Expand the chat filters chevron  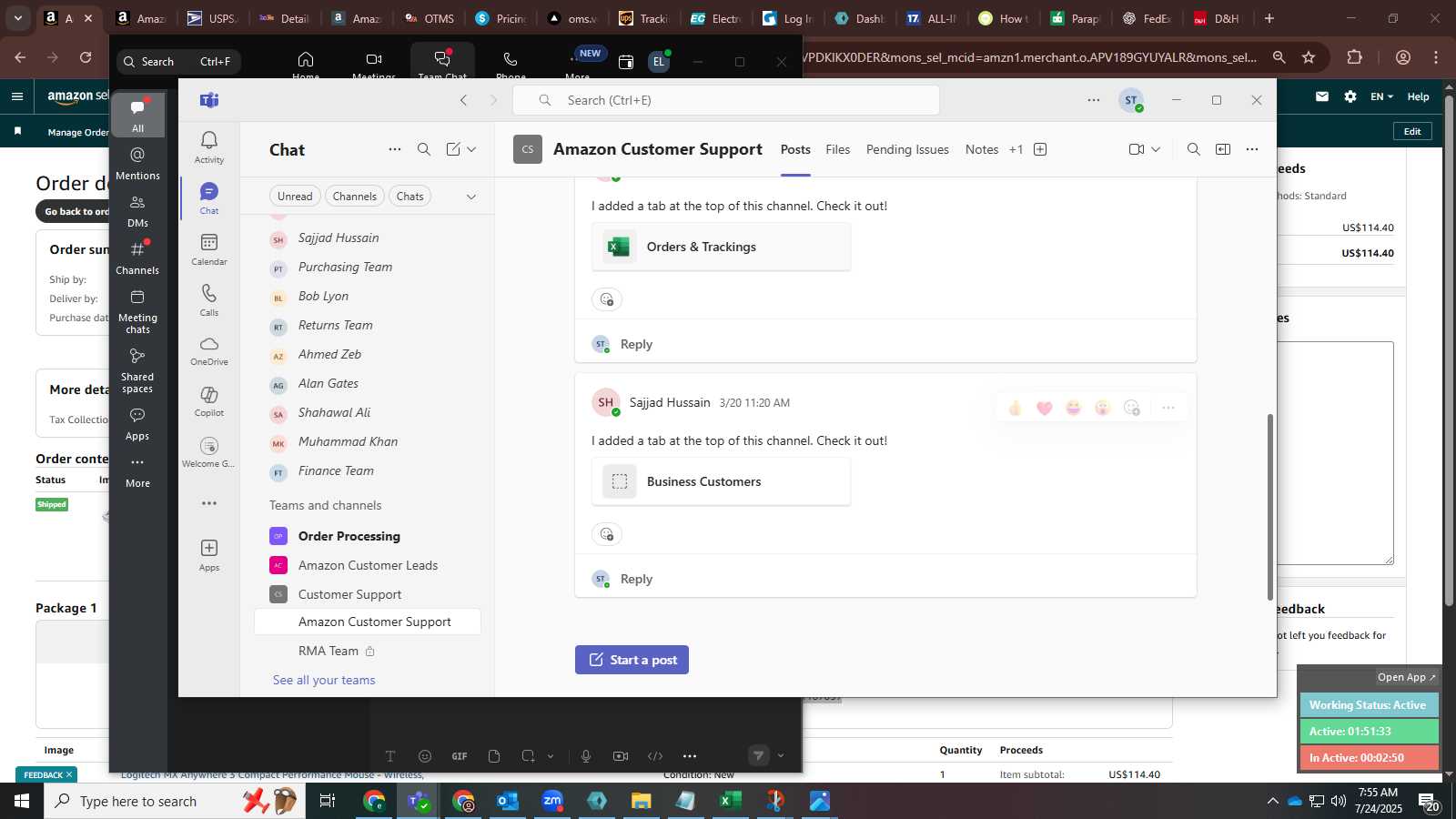click(471, 197)
